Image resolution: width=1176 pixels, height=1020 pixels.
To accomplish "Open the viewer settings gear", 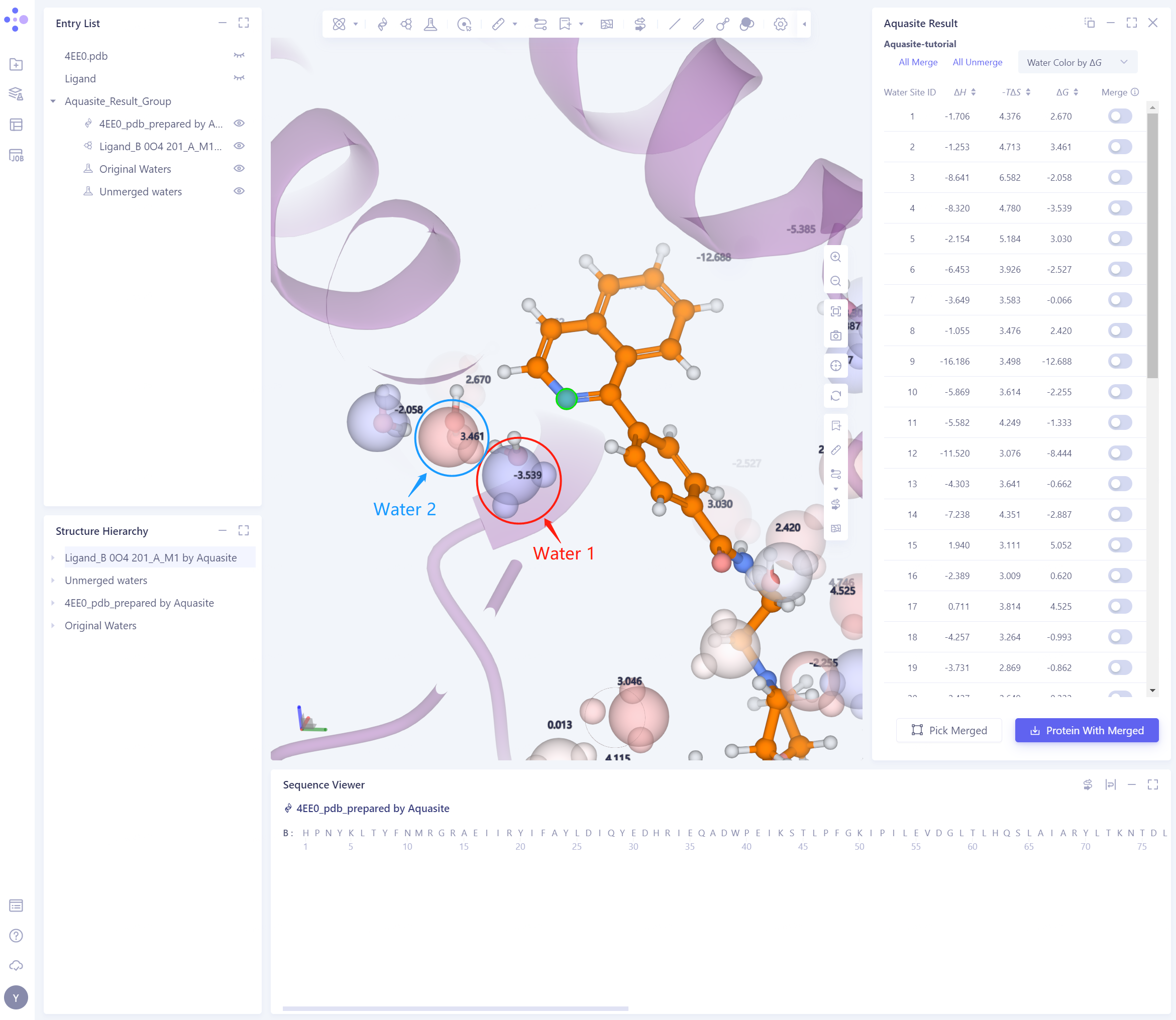I will (x=780, y=24).
